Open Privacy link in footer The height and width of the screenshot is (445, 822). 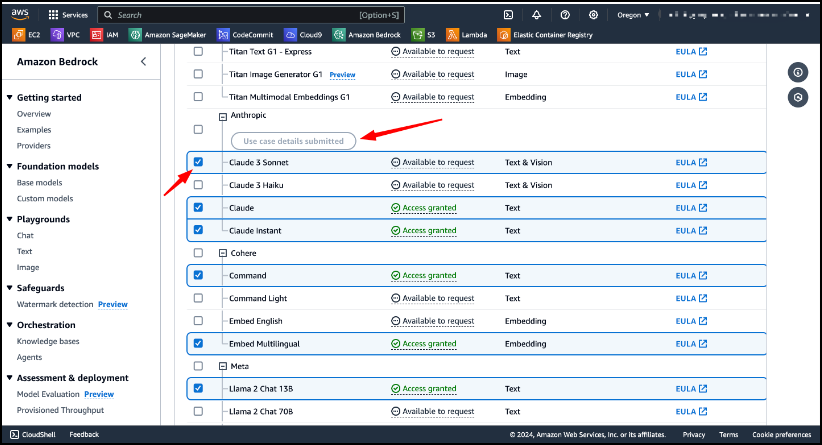(x=694, y=435)
